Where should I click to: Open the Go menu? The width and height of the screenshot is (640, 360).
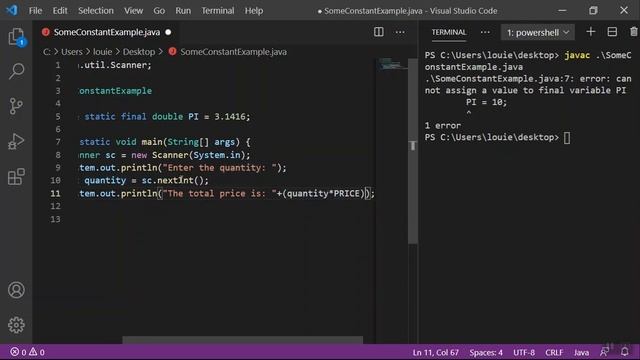coord(159,11)
